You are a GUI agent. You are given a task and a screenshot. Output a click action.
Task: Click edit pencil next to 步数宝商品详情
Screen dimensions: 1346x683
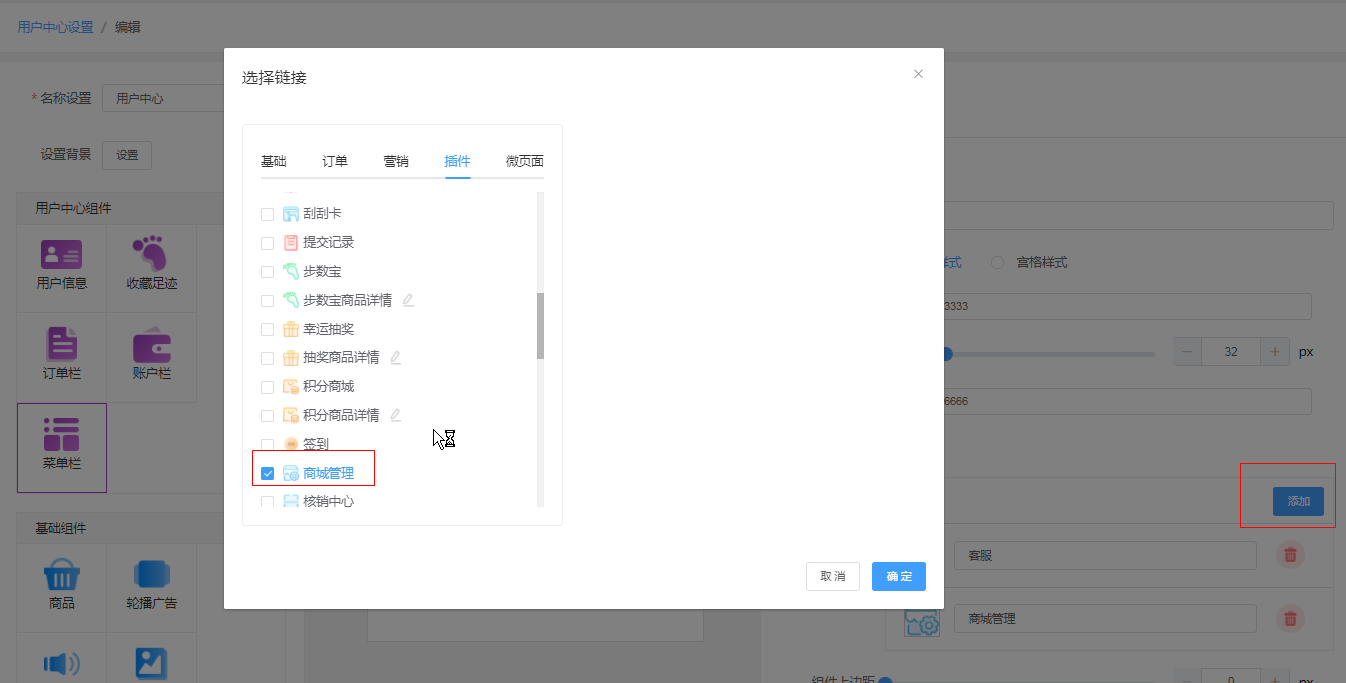(408, 300)
